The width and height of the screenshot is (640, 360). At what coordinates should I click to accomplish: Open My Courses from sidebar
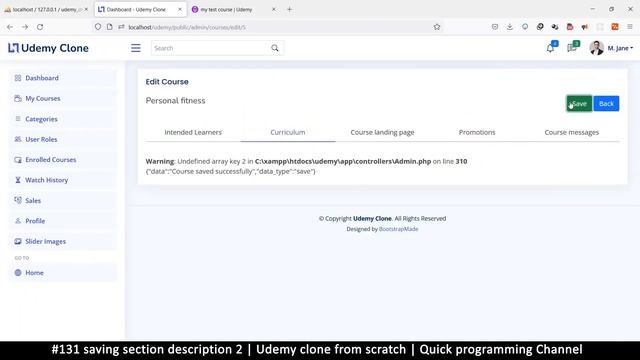coord(62,98)
